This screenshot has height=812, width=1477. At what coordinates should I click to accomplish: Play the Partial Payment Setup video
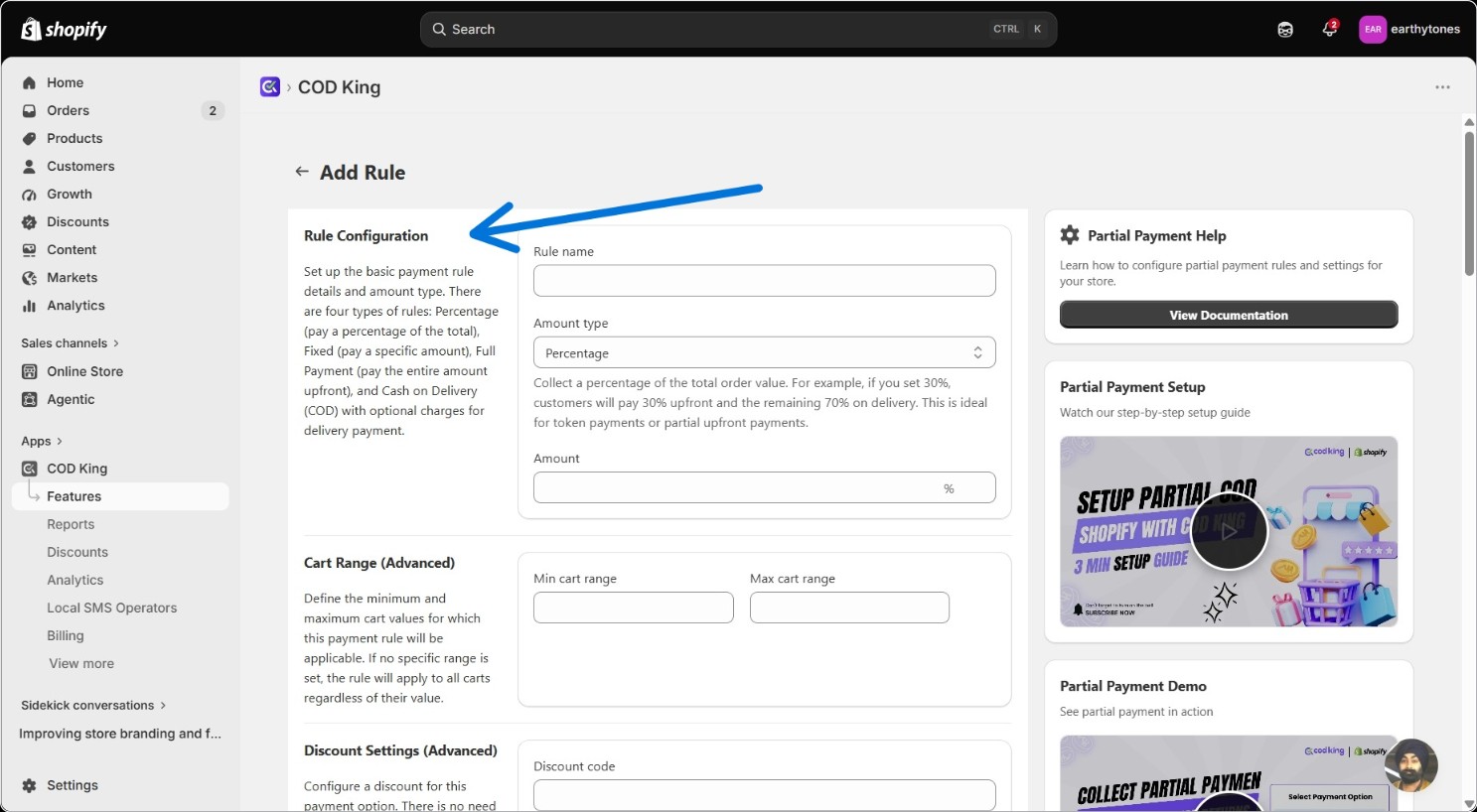coord(1229,531)
